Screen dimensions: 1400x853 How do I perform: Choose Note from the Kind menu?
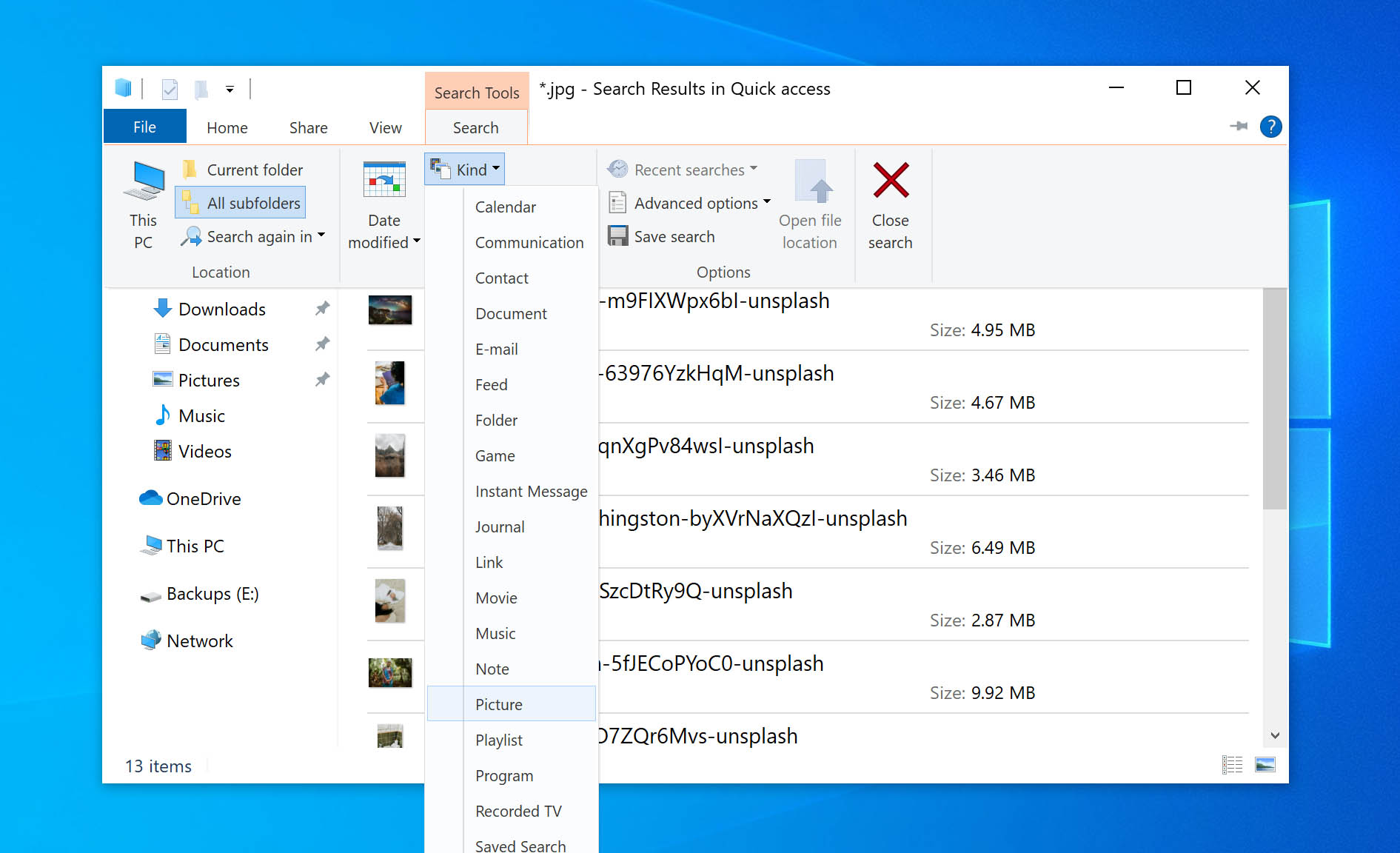[x=512, y=669]
